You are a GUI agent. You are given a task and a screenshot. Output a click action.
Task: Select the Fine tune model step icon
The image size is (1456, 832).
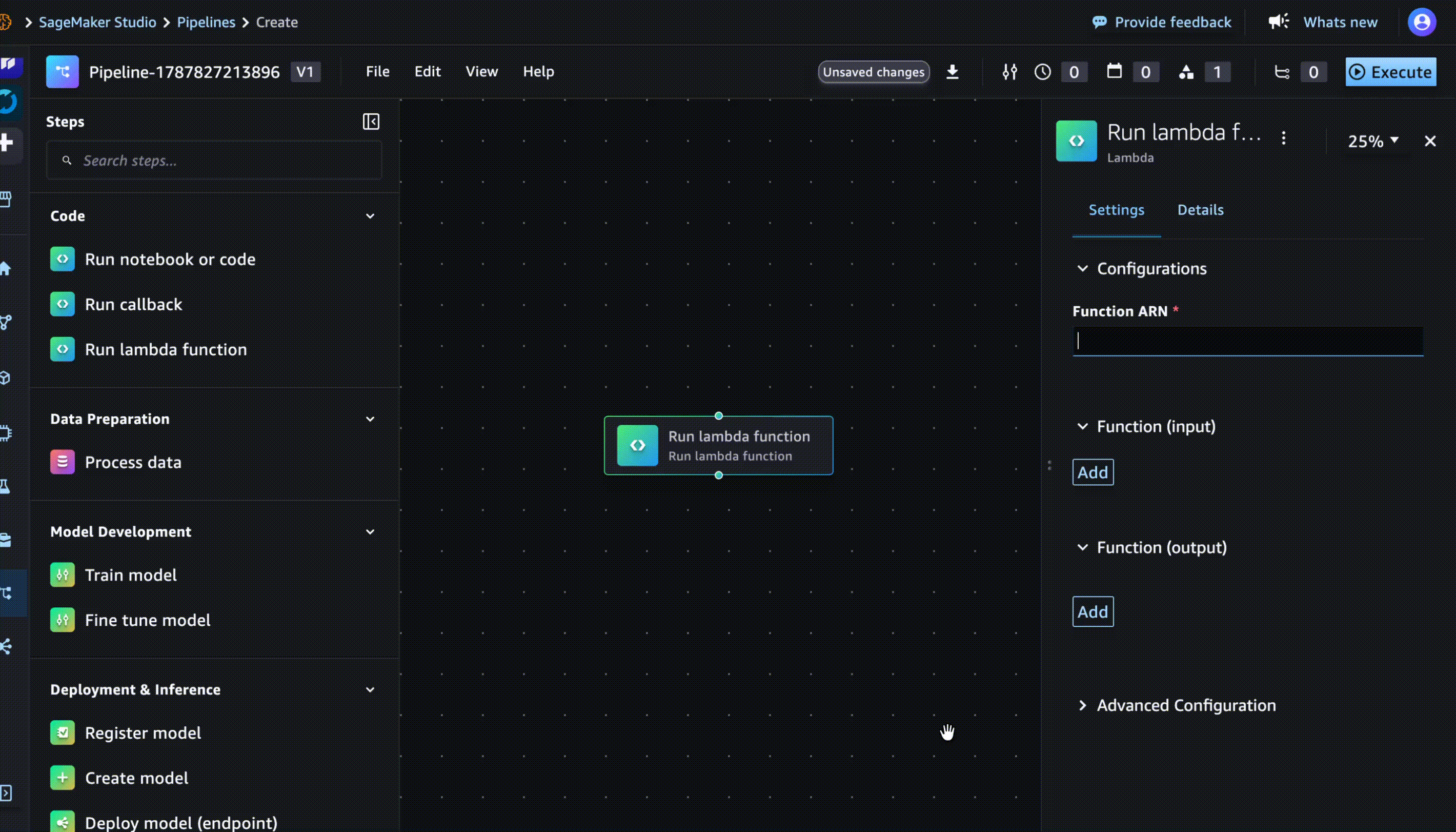click(x=62, y=620)
